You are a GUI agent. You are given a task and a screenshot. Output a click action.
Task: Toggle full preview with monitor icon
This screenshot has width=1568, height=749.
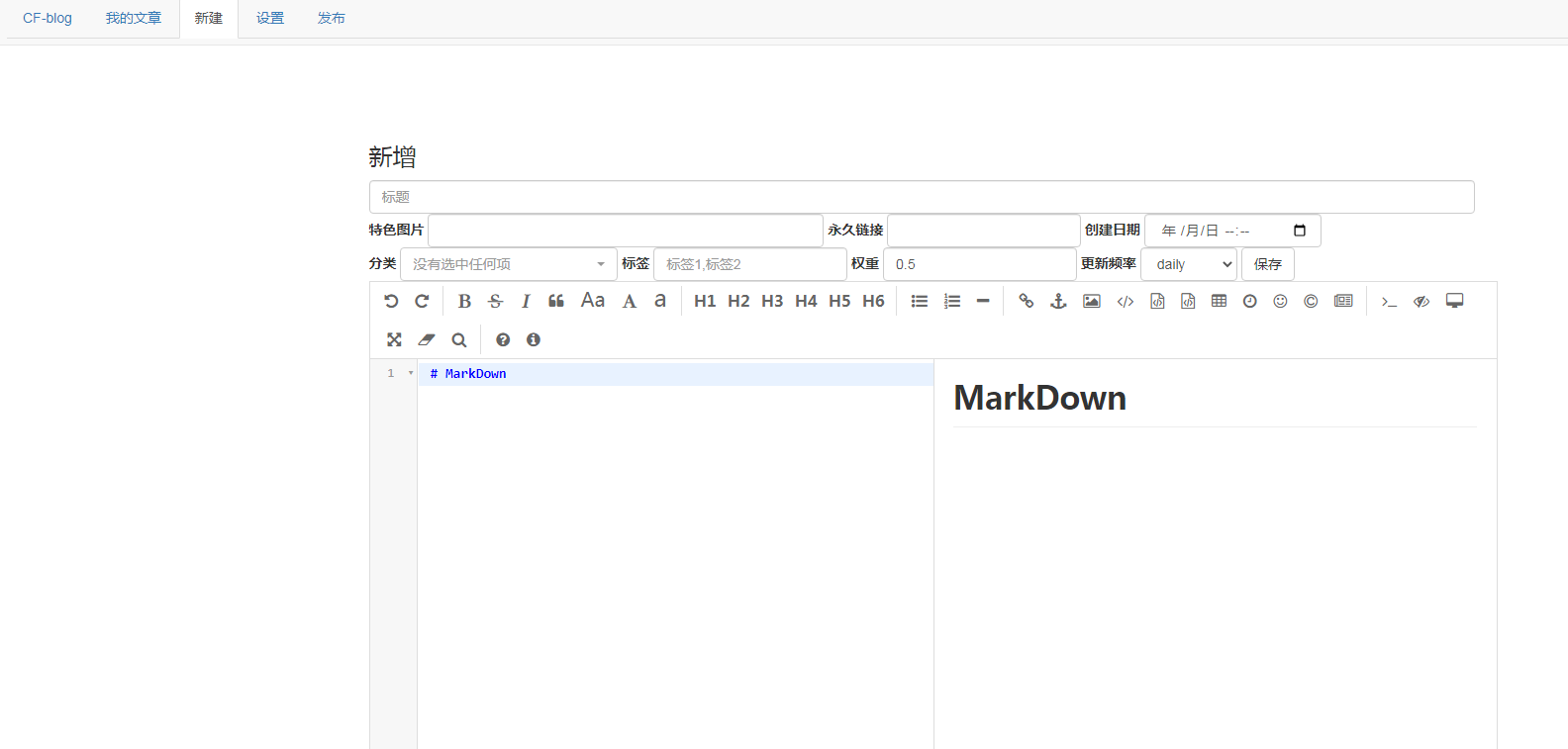tap(1454, 301)
